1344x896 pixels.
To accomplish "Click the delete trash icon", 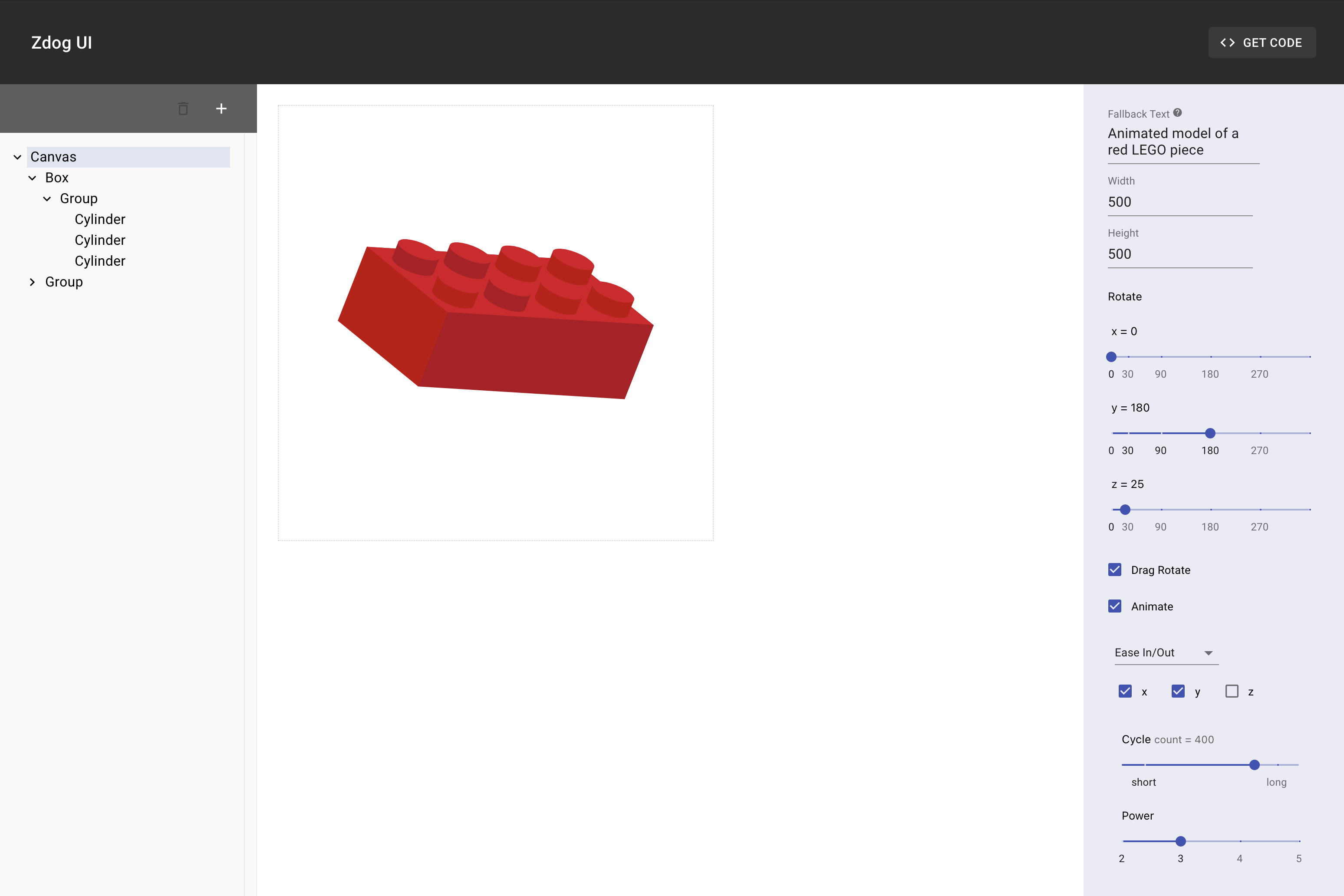I will click(183, 109).
